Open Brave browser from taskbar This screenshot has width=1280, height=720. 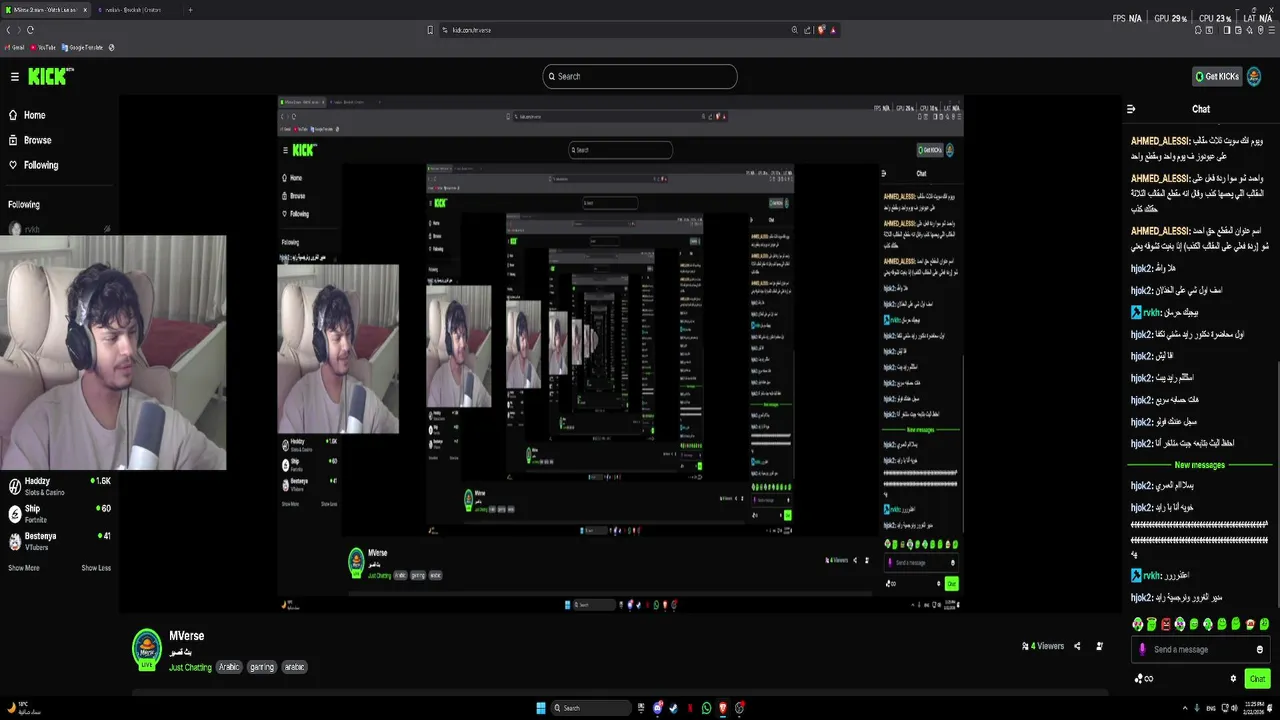coord(723,708)
